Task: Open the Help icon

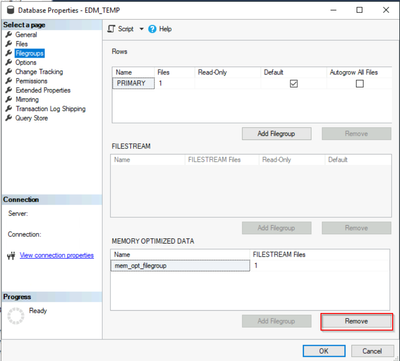Action: 152,29
